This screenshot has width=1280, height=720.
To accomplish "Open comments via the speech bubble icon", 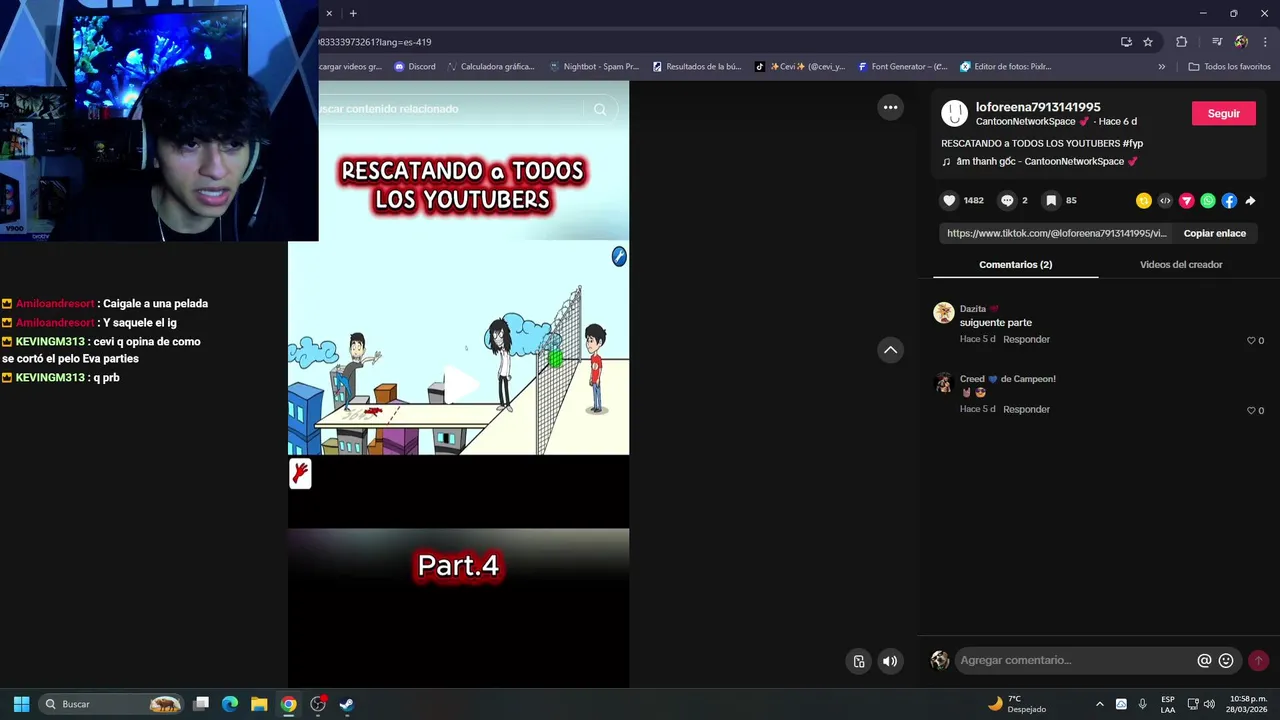I will (x=1007, y=201).
